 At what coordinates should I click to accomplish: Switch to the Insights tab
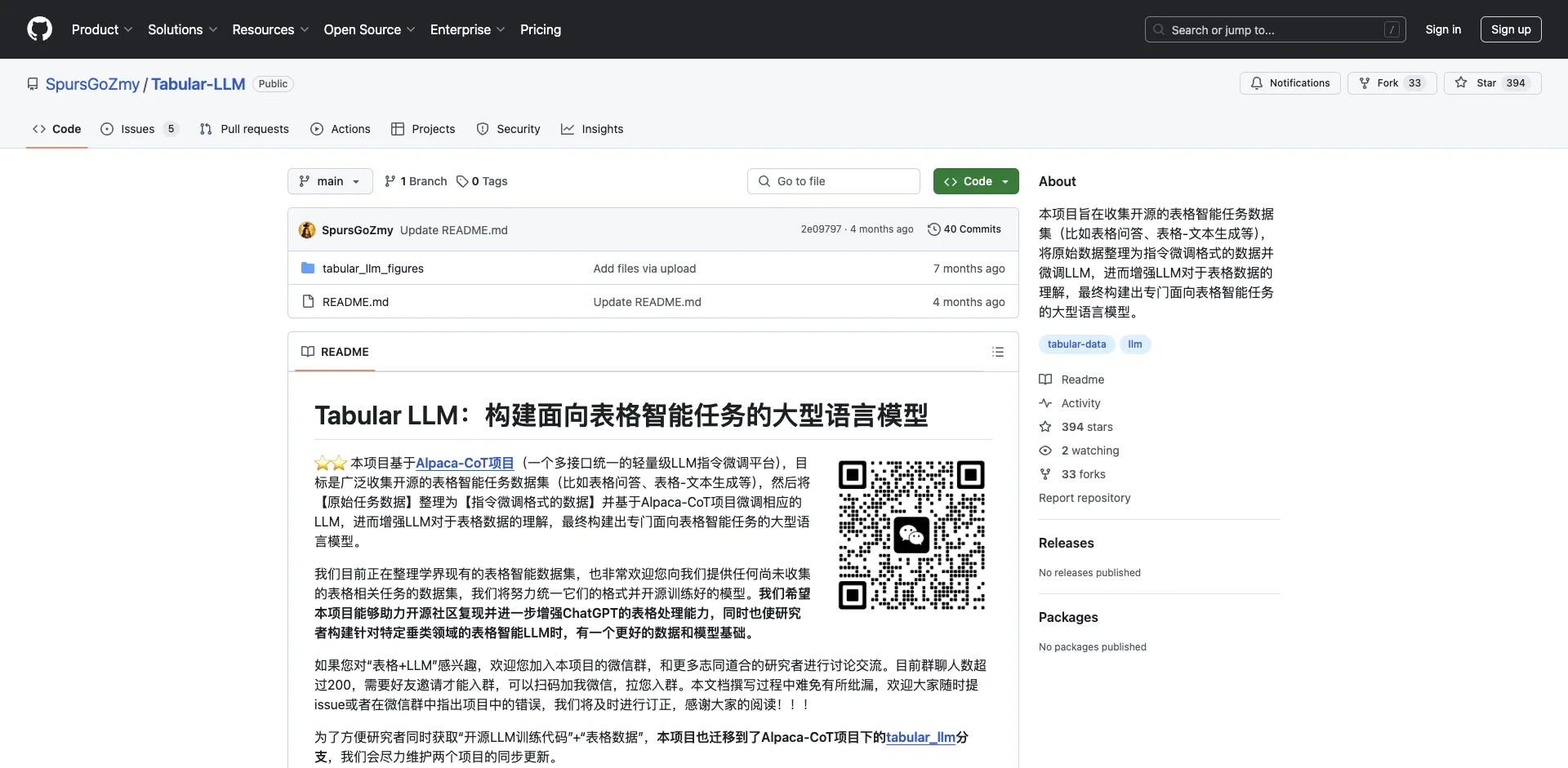(592, 129)
